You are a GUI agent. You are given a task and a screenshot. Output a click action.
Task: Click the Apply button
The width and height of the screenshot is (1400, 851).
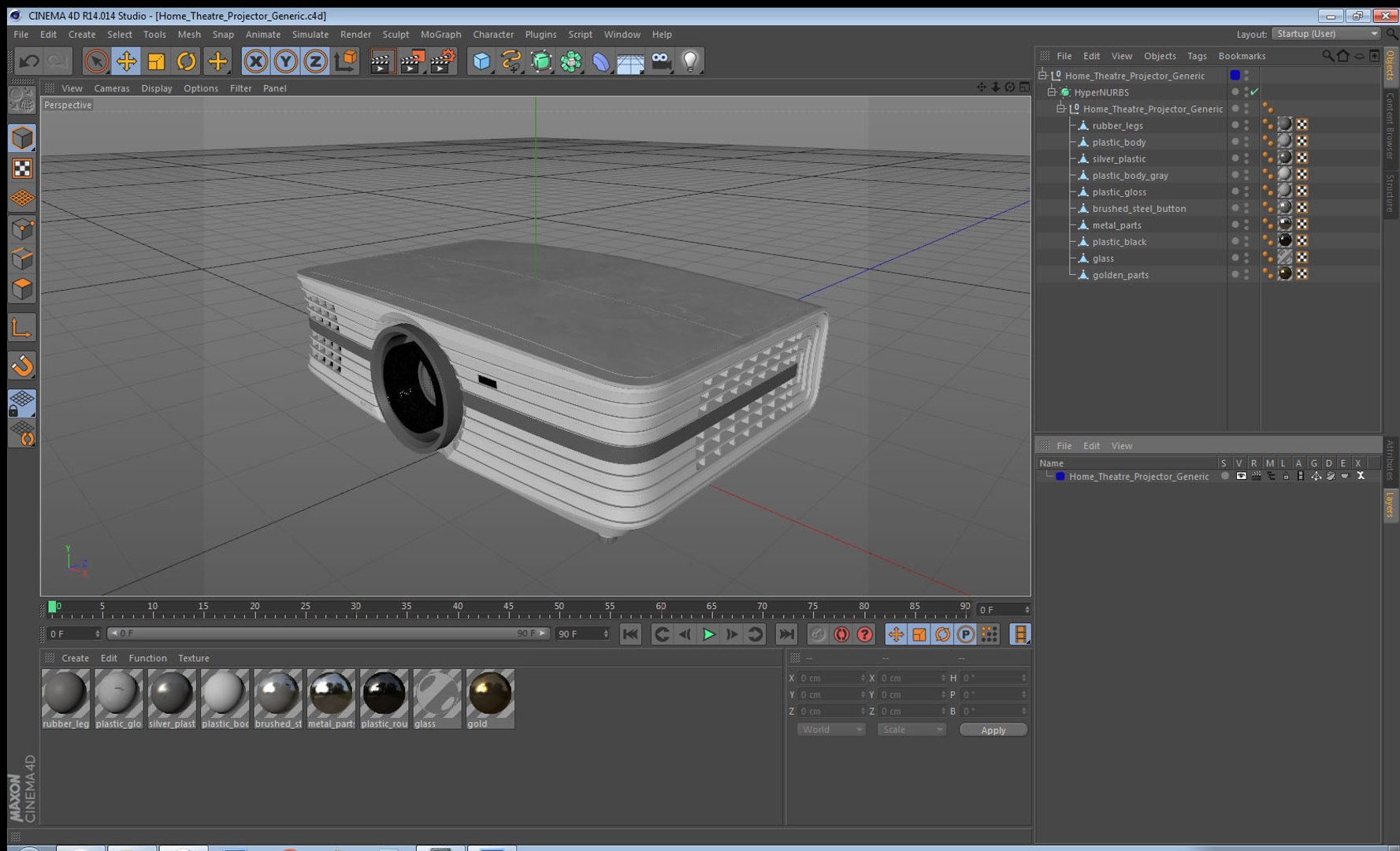click(993, 730)
